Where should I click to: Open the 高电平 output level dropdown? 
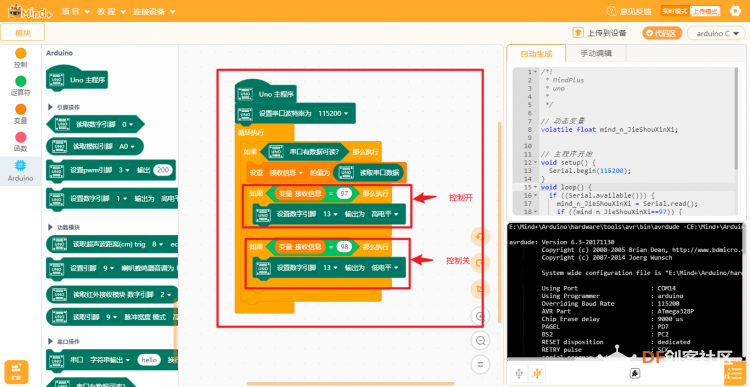(x=385, y=214)
